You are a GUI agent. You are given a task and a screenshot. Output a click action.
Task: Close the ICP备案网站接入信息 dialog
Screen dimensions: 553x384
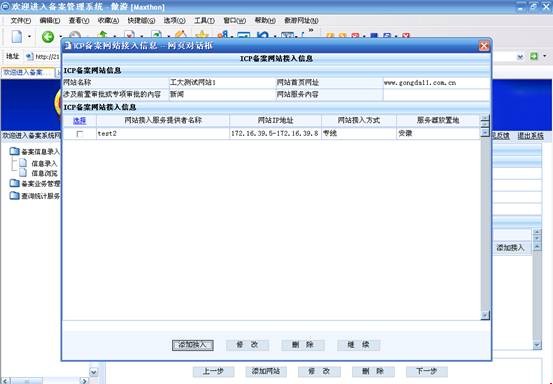pyautogui.click(x=484, y=46)
